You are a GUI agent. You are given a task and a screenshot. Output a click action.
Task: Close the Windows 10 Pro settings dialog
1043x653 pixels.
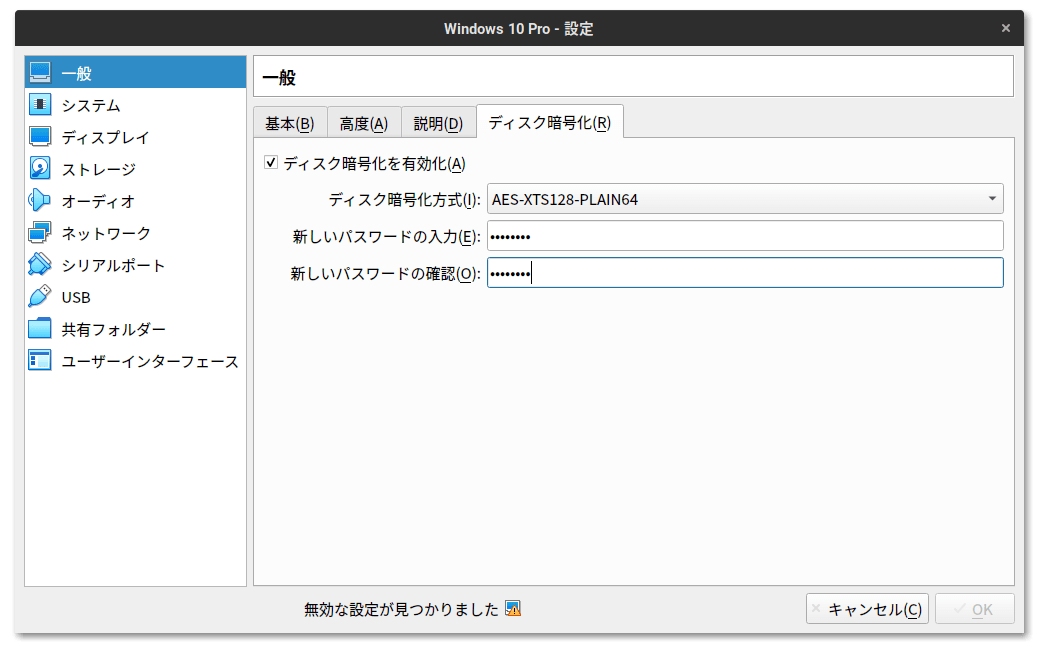coord(1006,28)
